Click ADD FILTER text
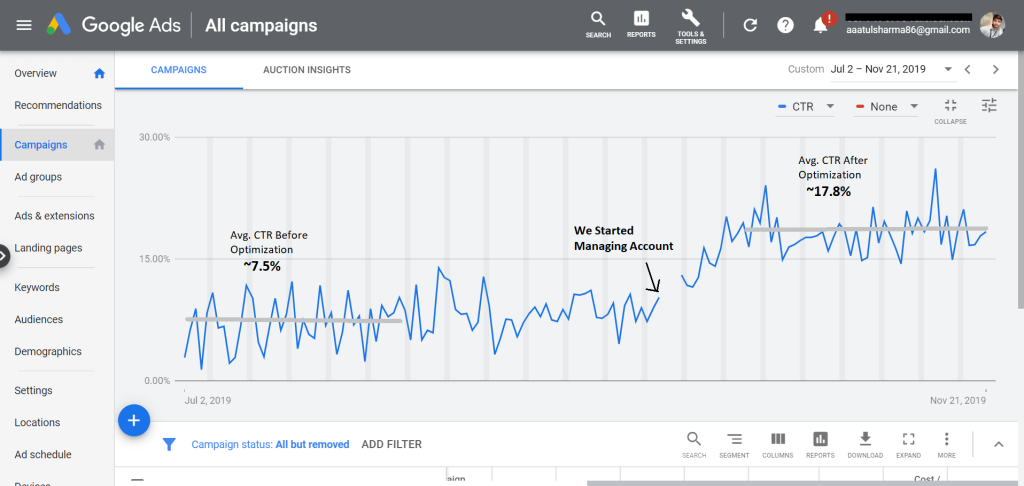This screenshot has height=486, width=1024. 391,444
